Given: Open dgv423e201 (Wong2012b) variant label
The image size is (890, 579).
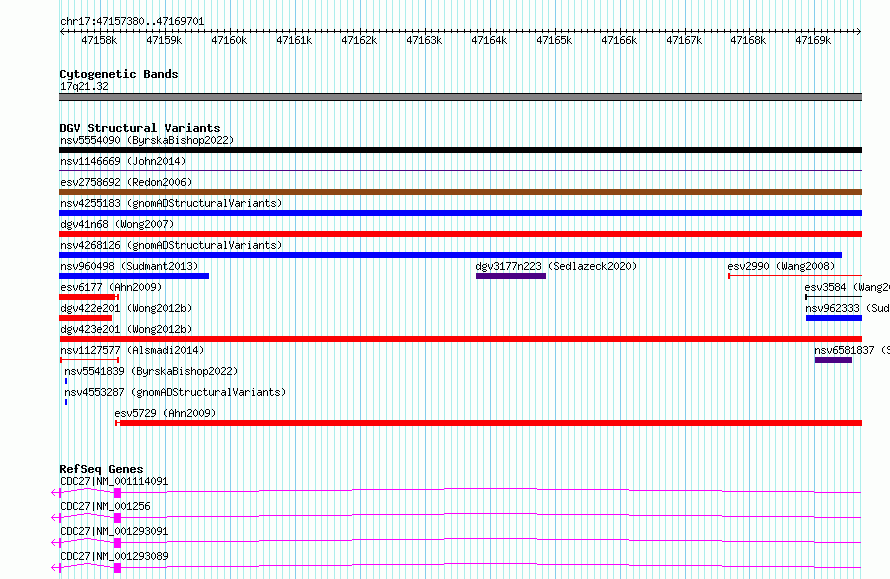Looking at the screenshot, I should pos(126,329).
